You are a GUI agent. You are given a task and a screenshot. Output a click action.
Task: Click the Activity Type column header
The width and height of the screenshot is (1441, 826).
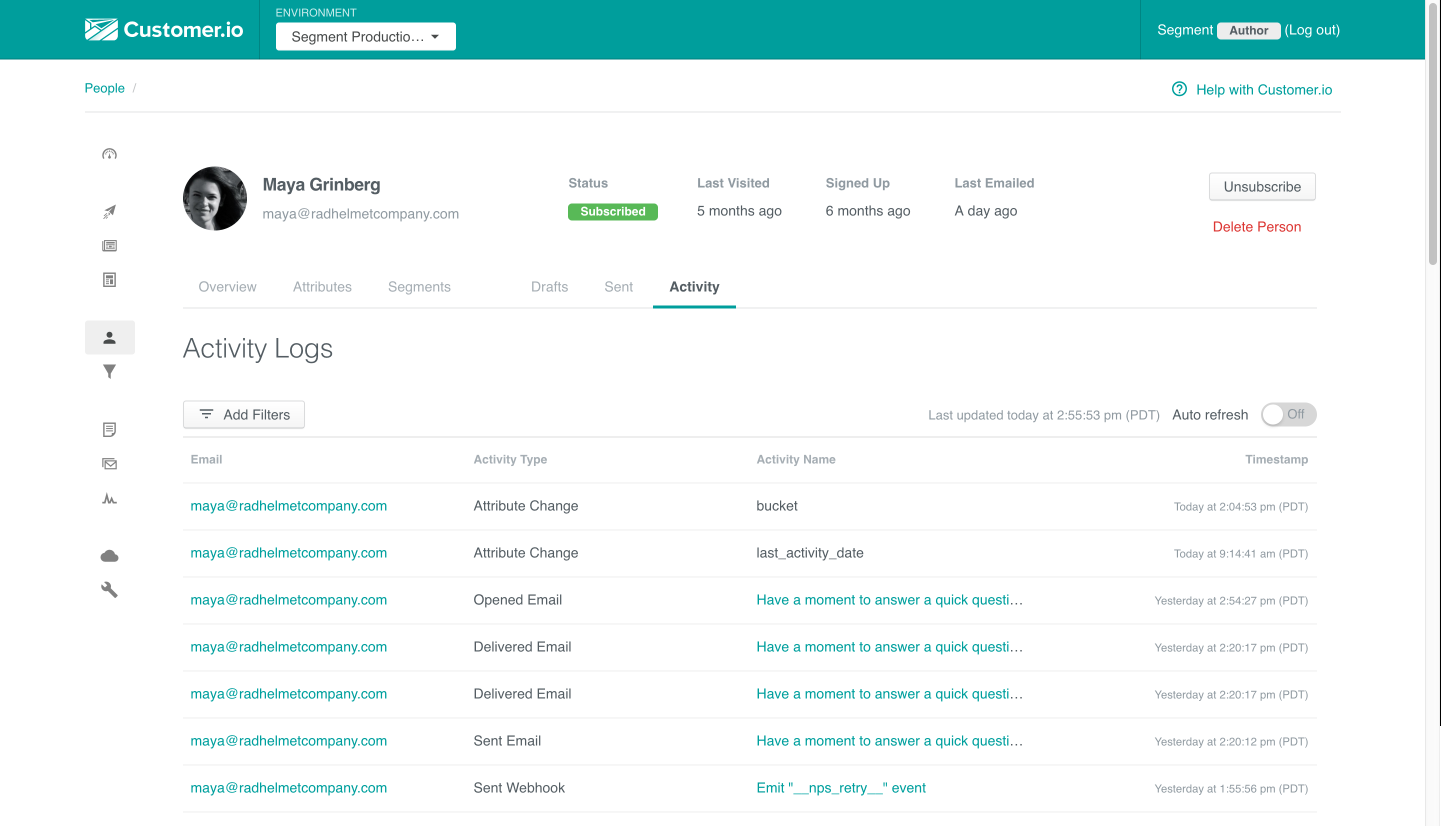tap(510, 460)
